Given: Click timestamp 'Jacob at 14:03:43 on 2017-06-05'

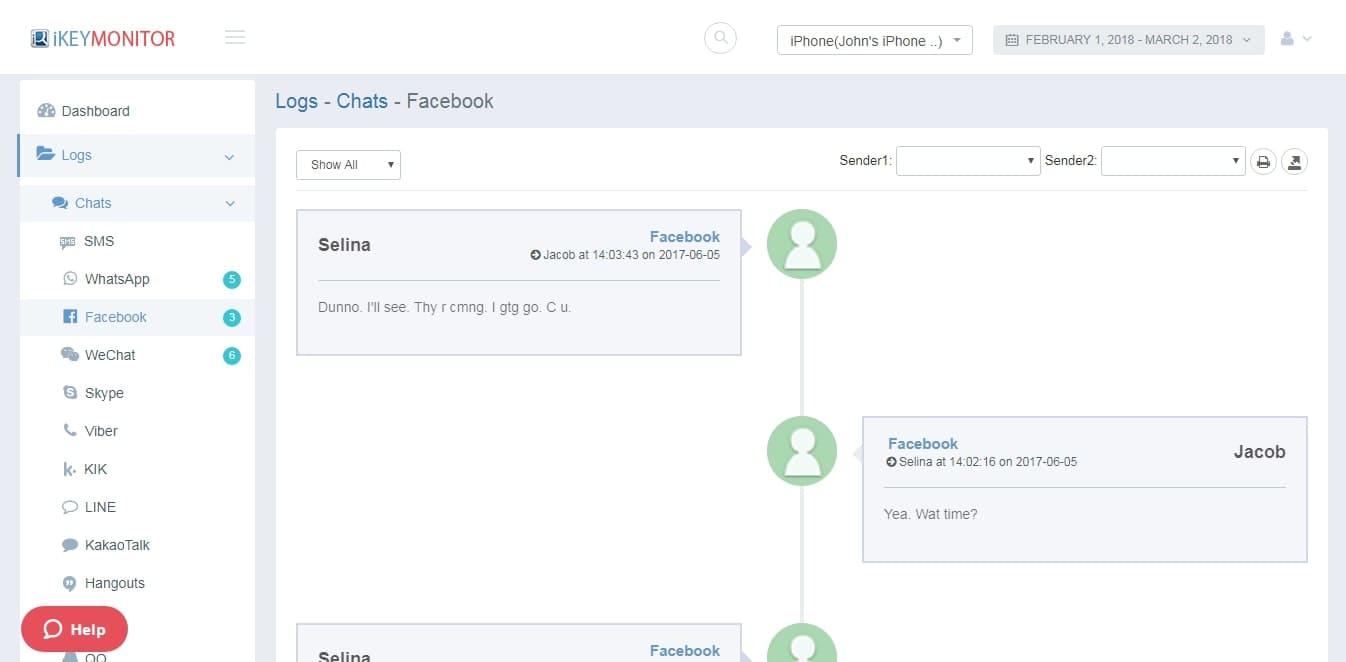Looking at the screenshot, I should point(631,255).
